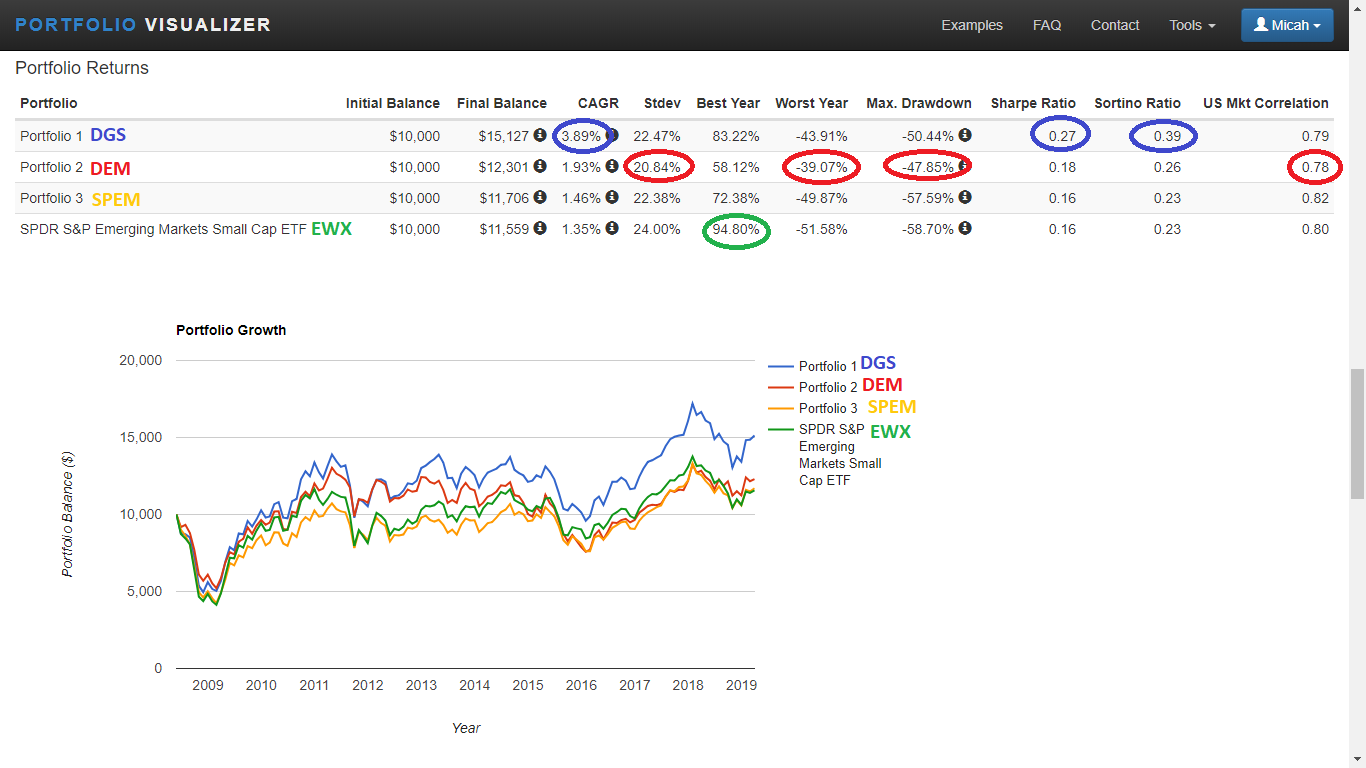Go to the Examples page

pos(972,25)
